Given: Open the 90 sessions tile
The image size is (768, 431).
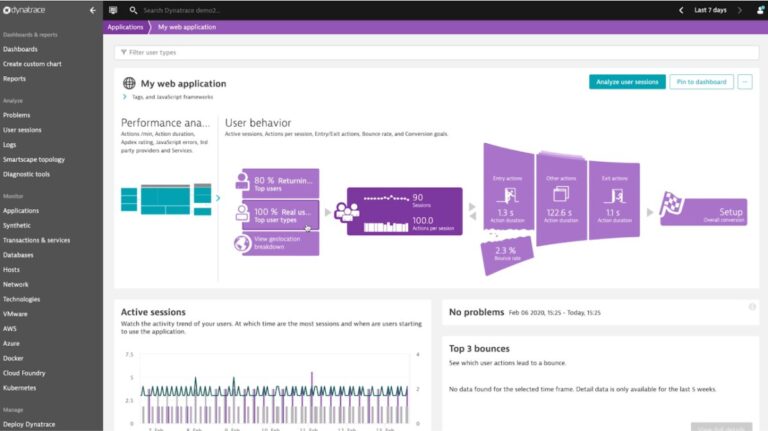Looking at the screenshot, I should 405,211.
